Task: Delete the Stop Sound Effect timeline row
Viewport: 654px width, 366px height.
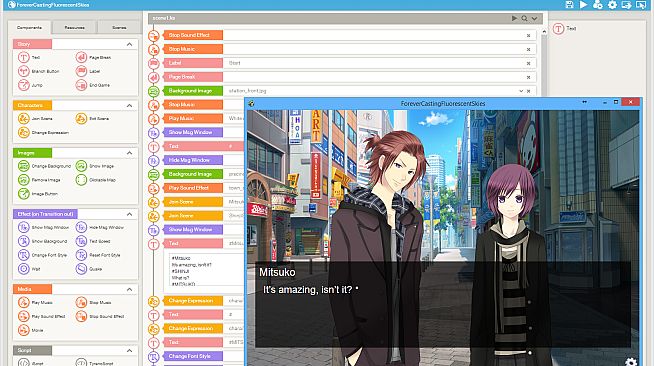Action: (528, 35)
